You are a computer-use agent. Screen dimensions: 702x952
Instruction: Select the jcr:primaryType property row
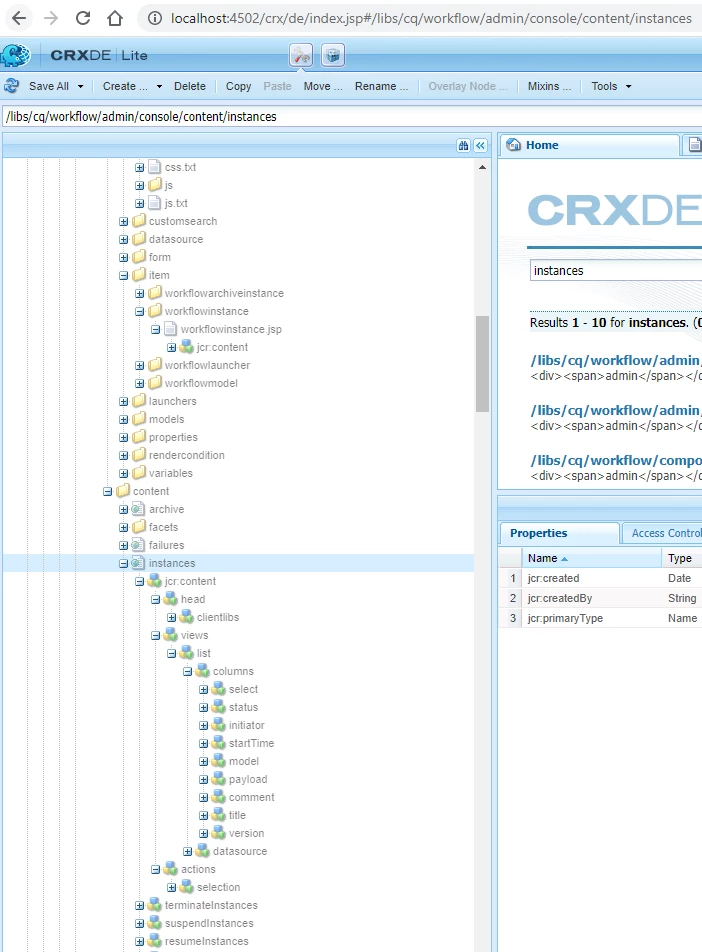[x=600, y=618]
